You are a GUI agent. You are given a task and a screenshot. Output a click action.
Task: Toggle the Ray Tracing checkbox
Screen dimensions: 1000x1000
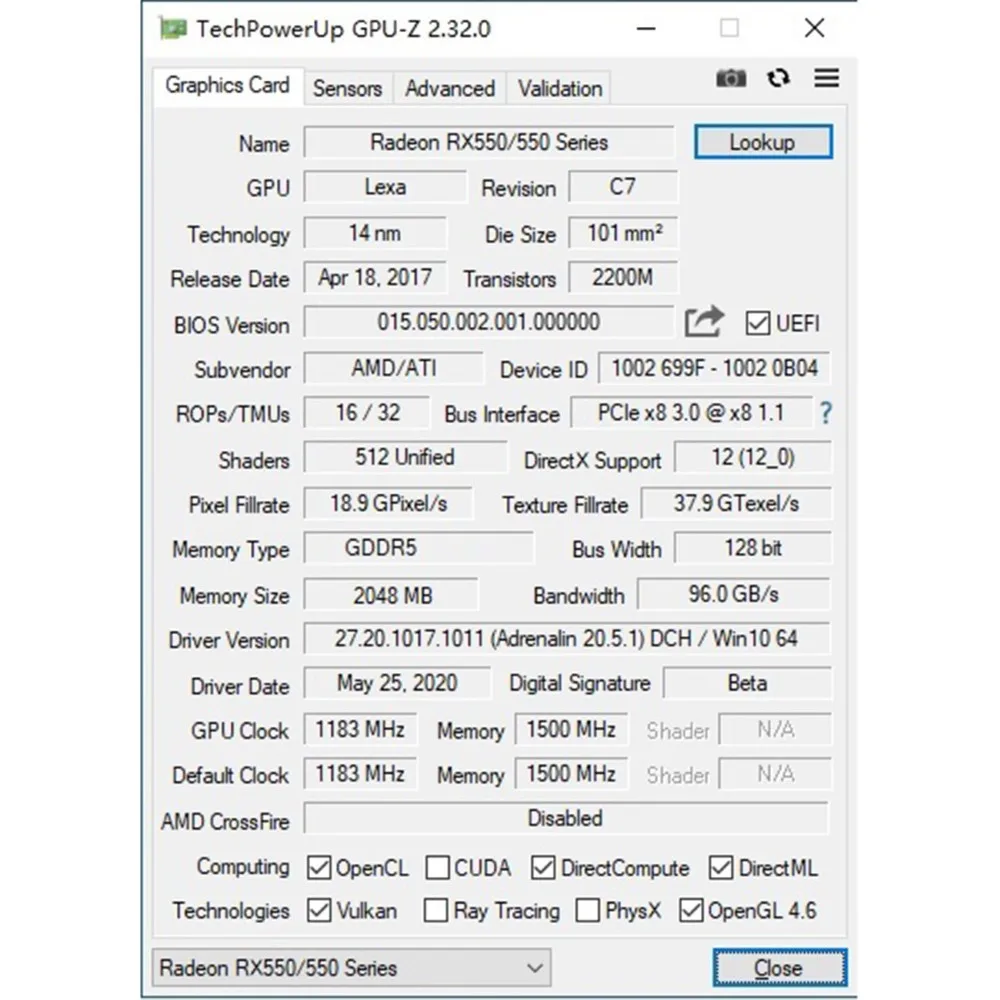pos(436,911)
